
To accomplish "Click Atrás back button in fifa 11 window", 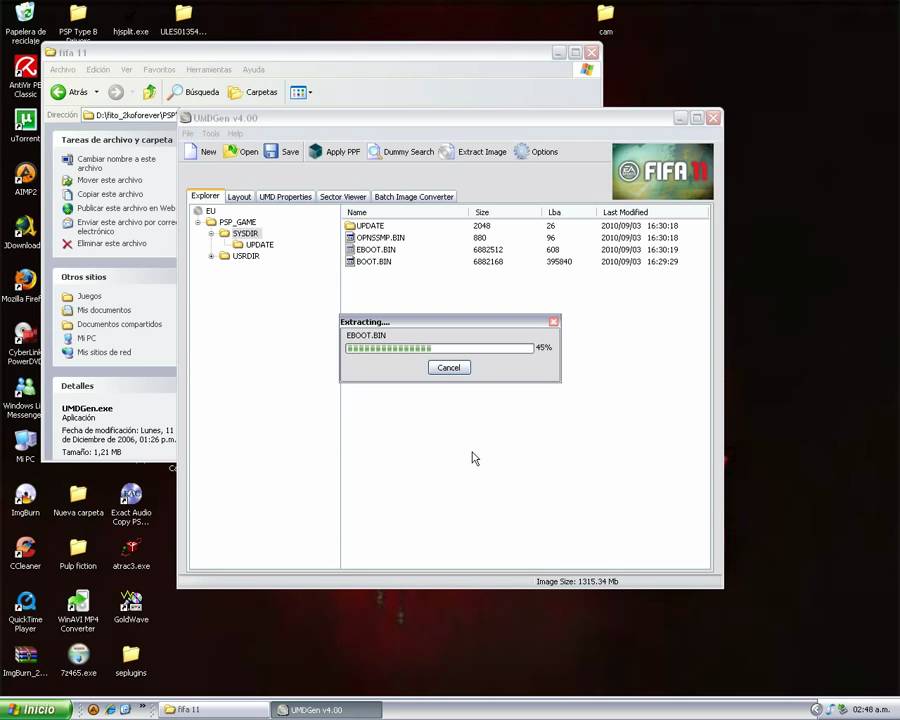I will [68, 92].
